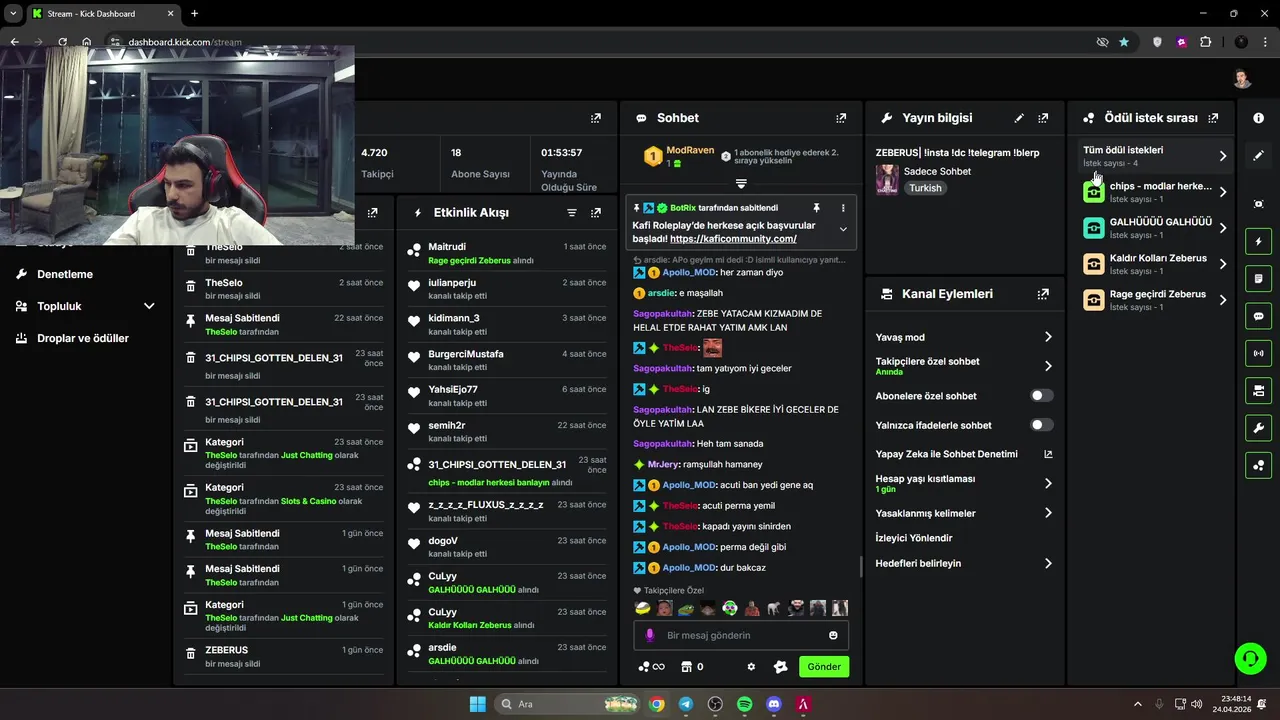Image resolution: width=1280 pixels, height=720 pixels.
Task: Open Rage geçirdi Zeberus reward requests
Action: click(x=1154, y=300)
